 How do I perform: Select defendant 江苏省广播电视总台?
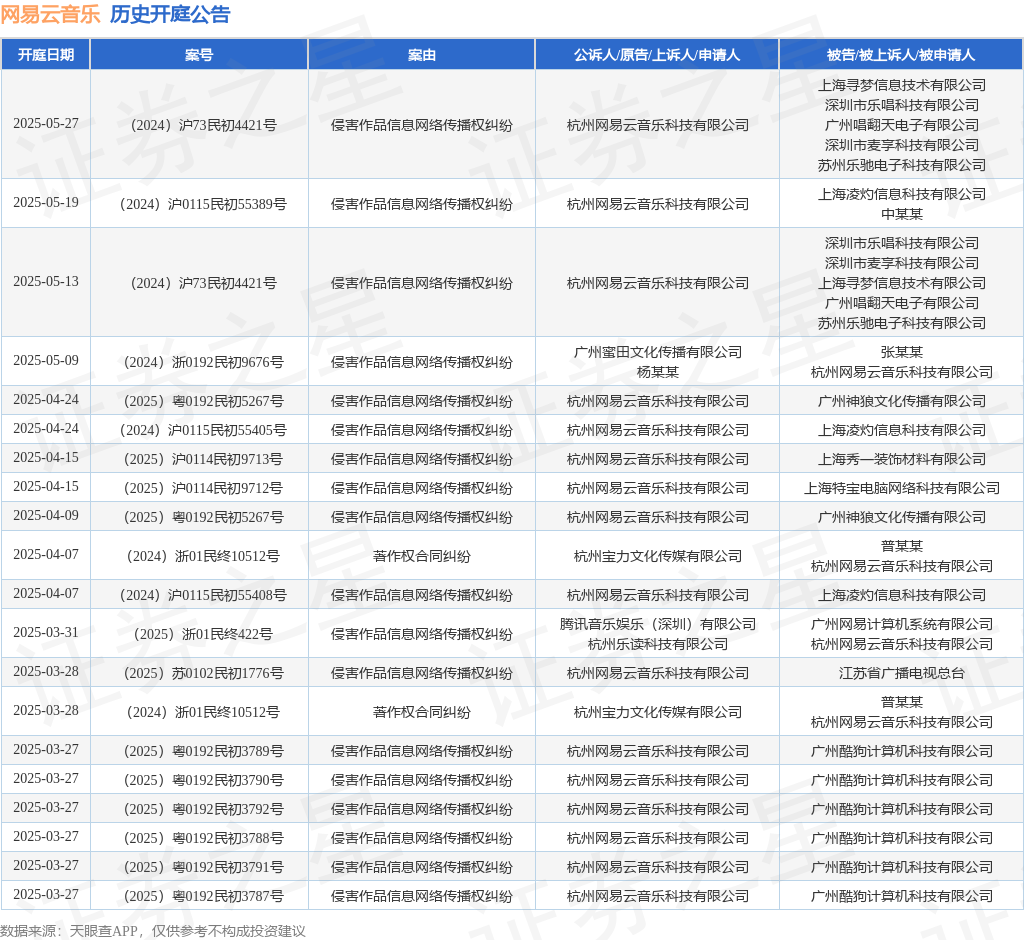click(x=902, y=673)
